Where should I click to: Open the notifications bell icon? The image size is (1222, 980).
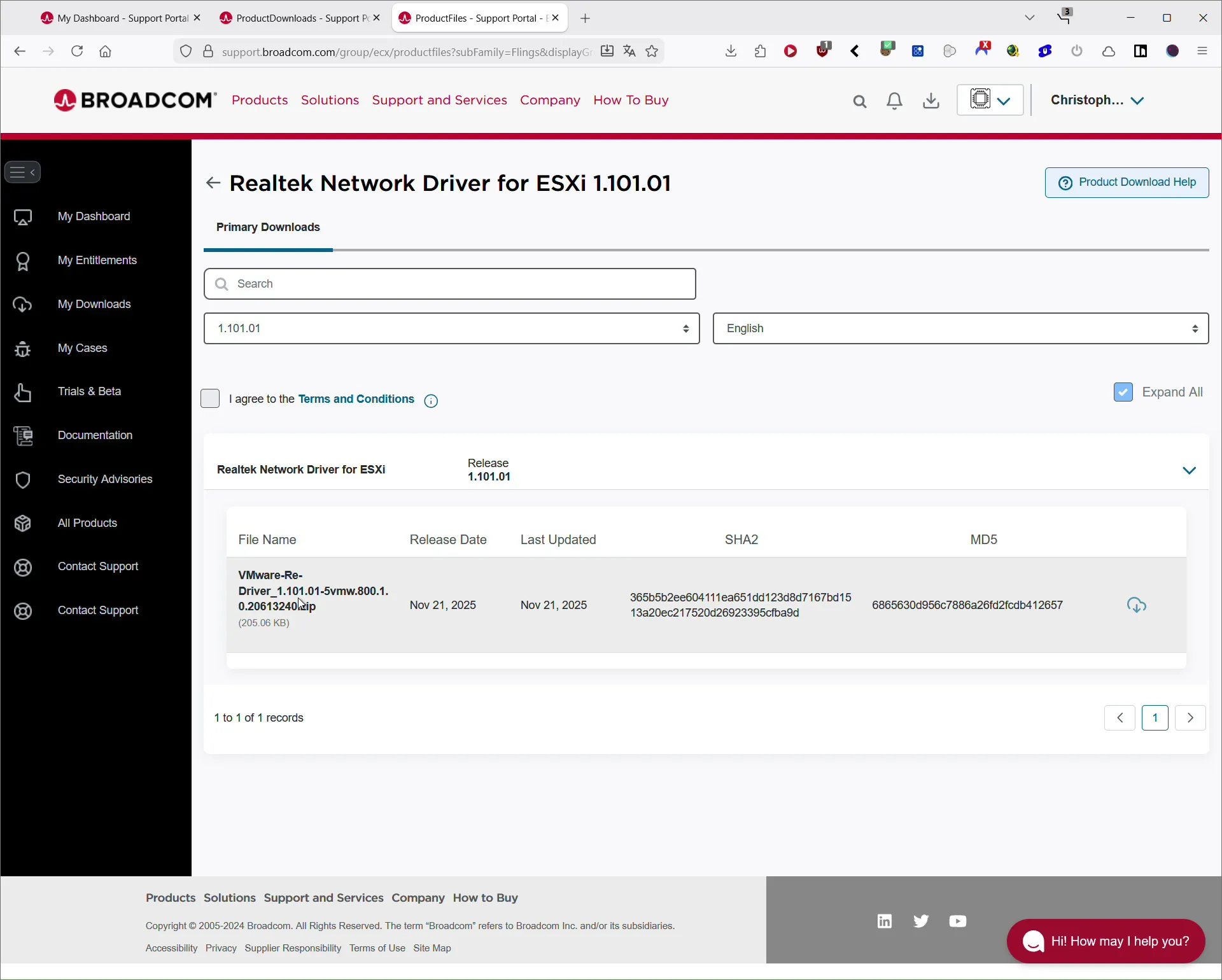(x=895, y=101)
